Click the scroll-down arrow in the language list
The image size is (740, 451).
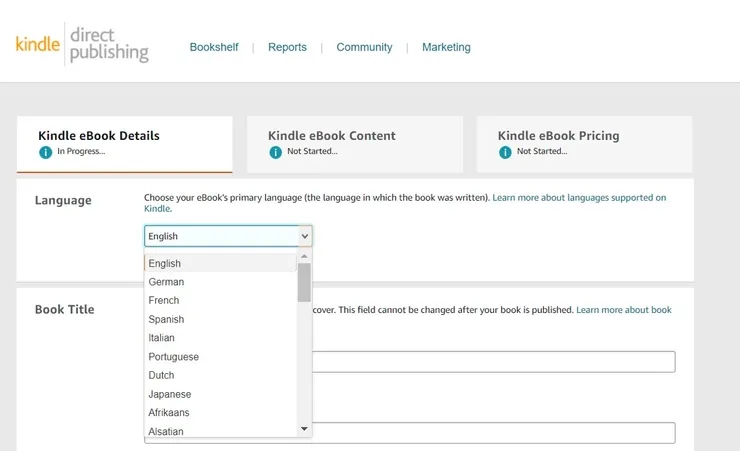(x=304, y=428)
